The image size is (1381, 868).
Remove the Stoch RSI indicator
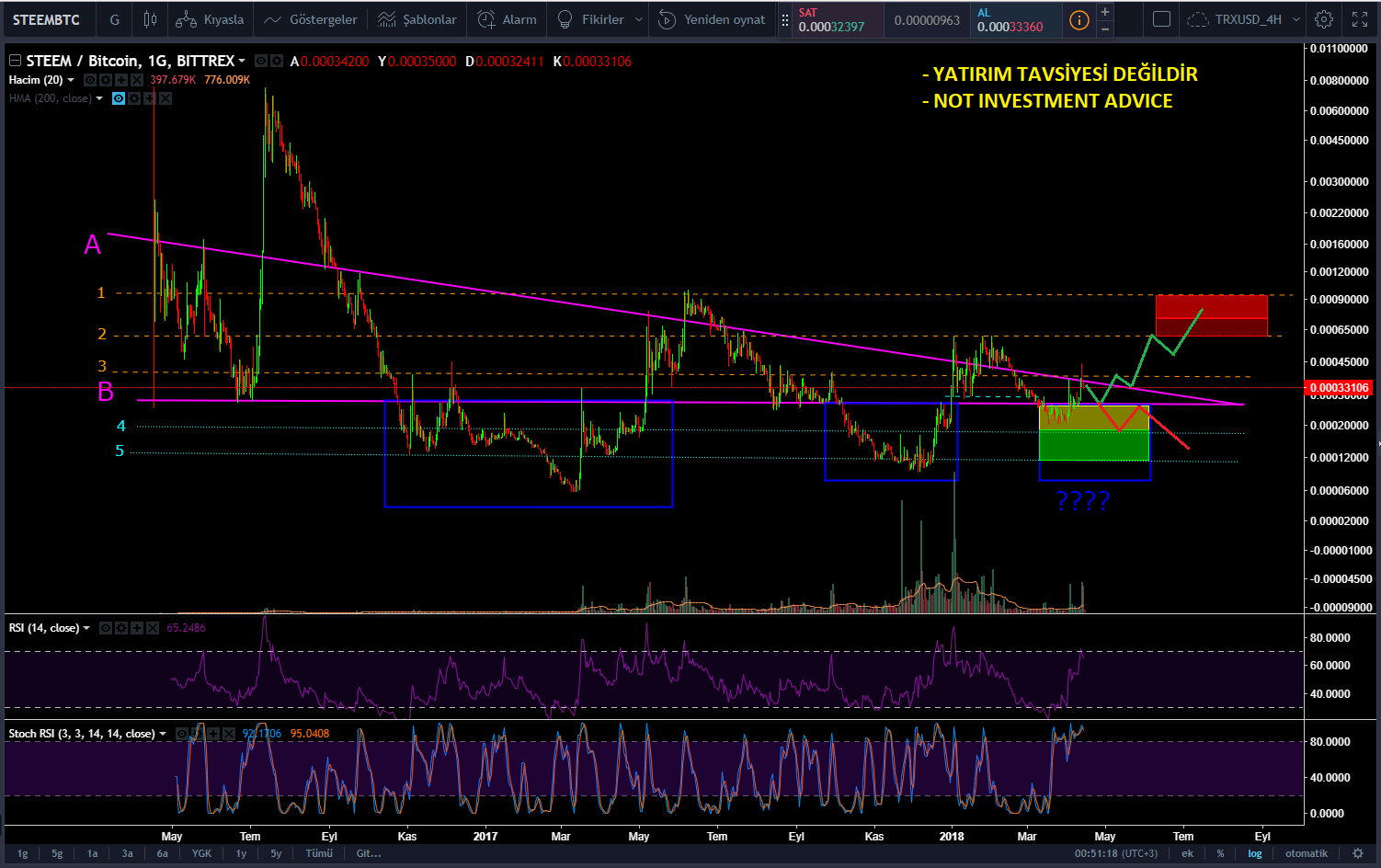[x=229, y=734]
